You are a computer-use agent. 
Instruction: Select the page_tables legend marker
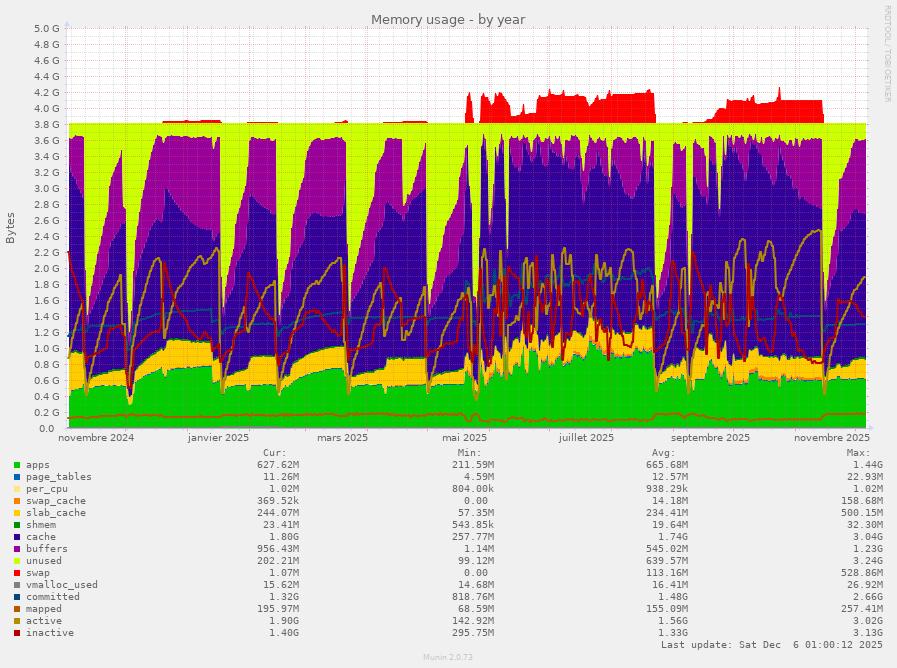pos(14,477)
